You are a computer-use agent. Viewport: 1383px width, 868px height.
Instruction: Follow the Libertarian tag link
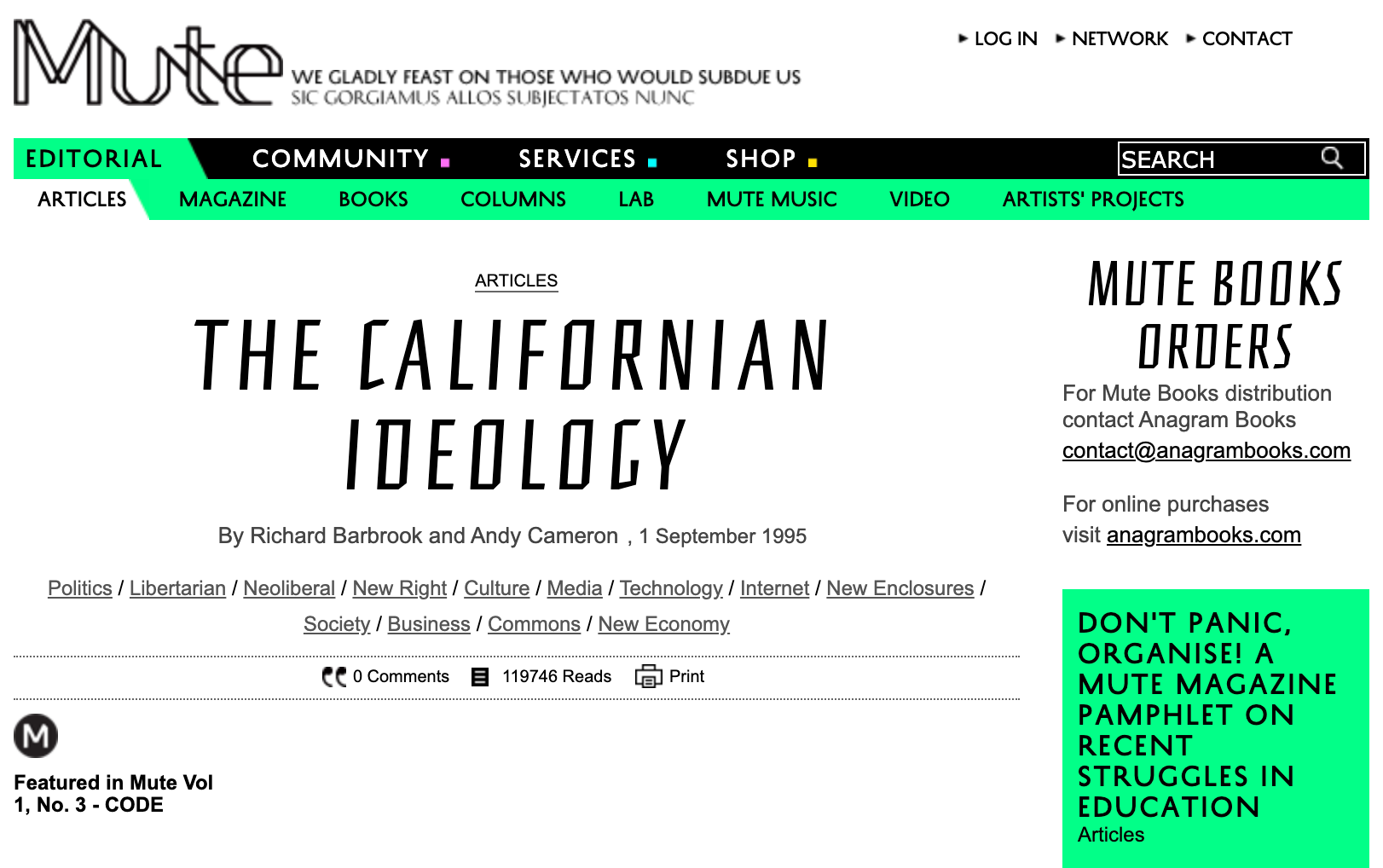[177, 588]
